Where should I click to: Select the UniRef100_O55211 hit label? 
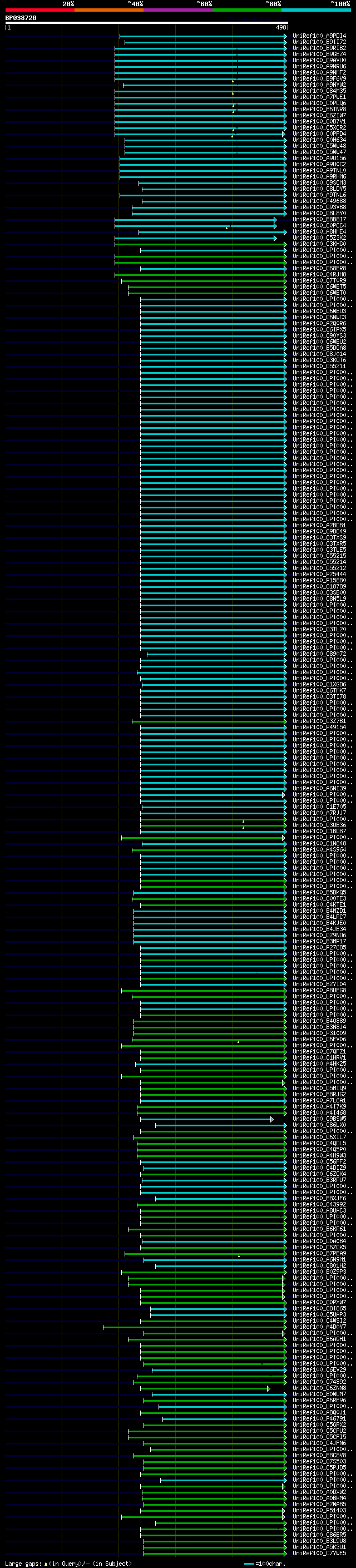[319, 367]
